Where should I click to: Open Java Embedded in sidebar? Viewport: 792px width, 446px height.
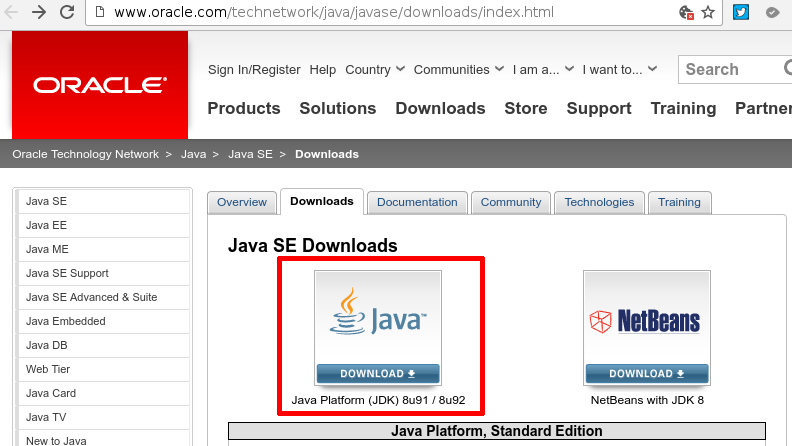click(104, 321)
